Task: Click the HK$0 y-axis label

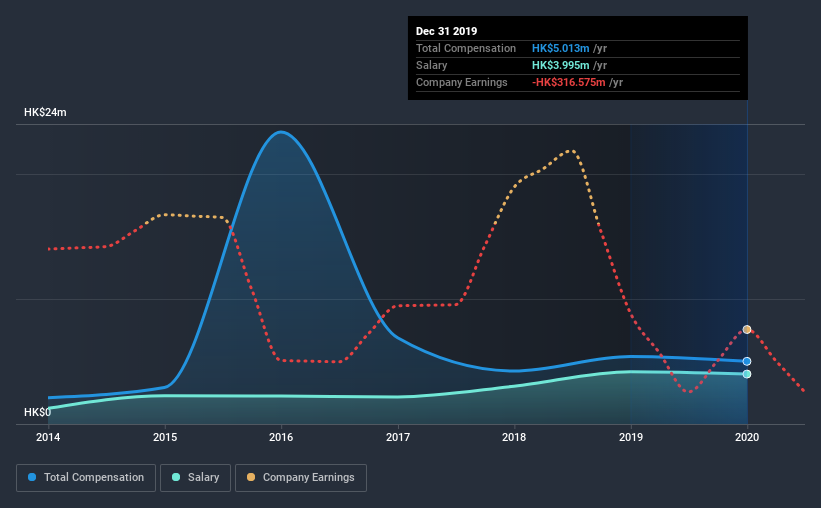Action: [x=37, y=412]
